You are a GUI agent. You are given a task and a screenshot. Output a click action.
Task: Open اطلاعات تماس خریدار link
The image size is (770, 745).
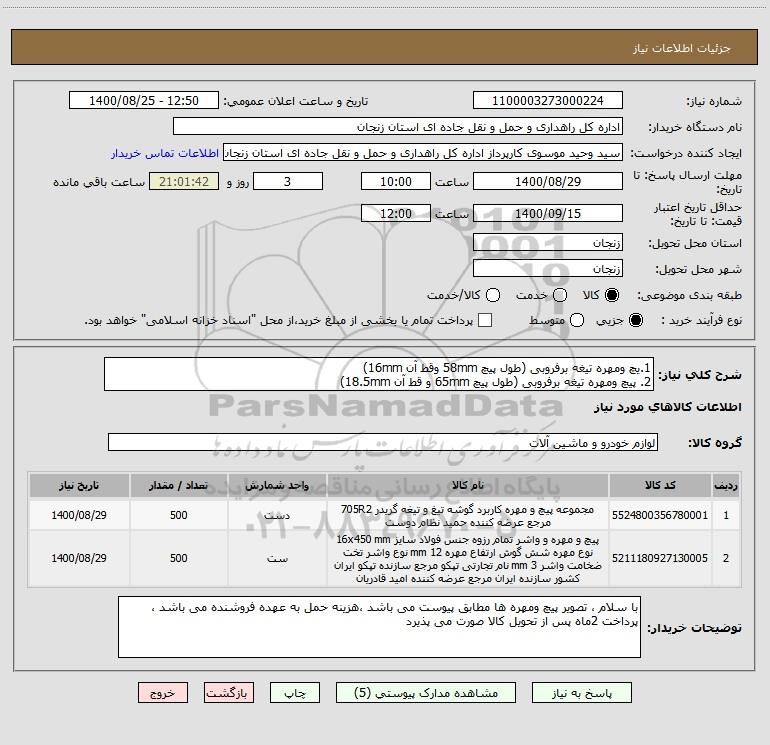click(x=165, y=153)
